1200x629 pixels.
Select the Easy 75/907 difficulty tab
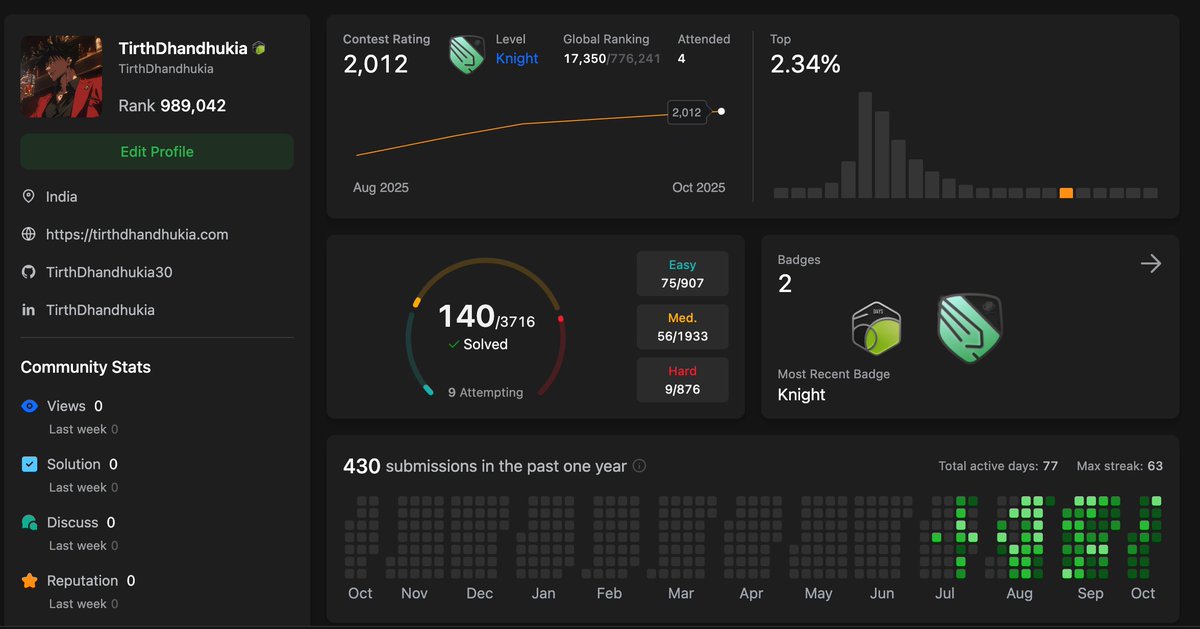click(682, 274)
